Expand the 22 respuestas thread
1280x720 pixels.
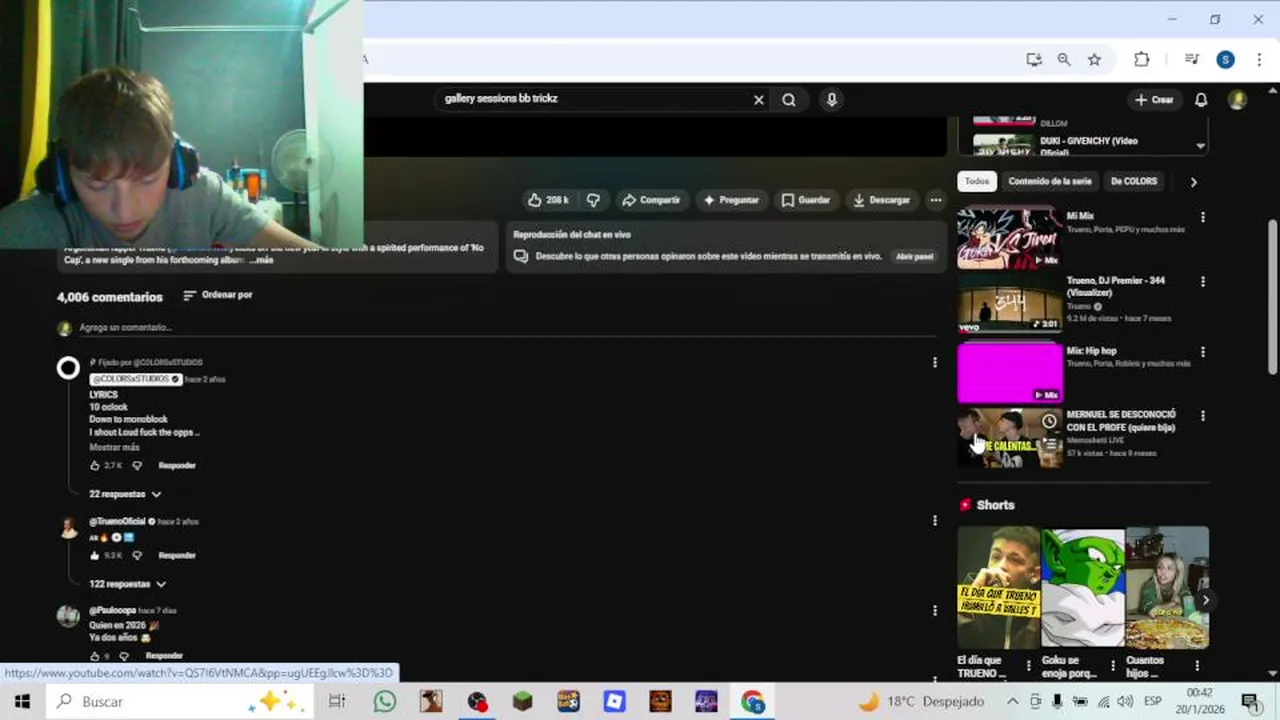click(x=125, y=494)
